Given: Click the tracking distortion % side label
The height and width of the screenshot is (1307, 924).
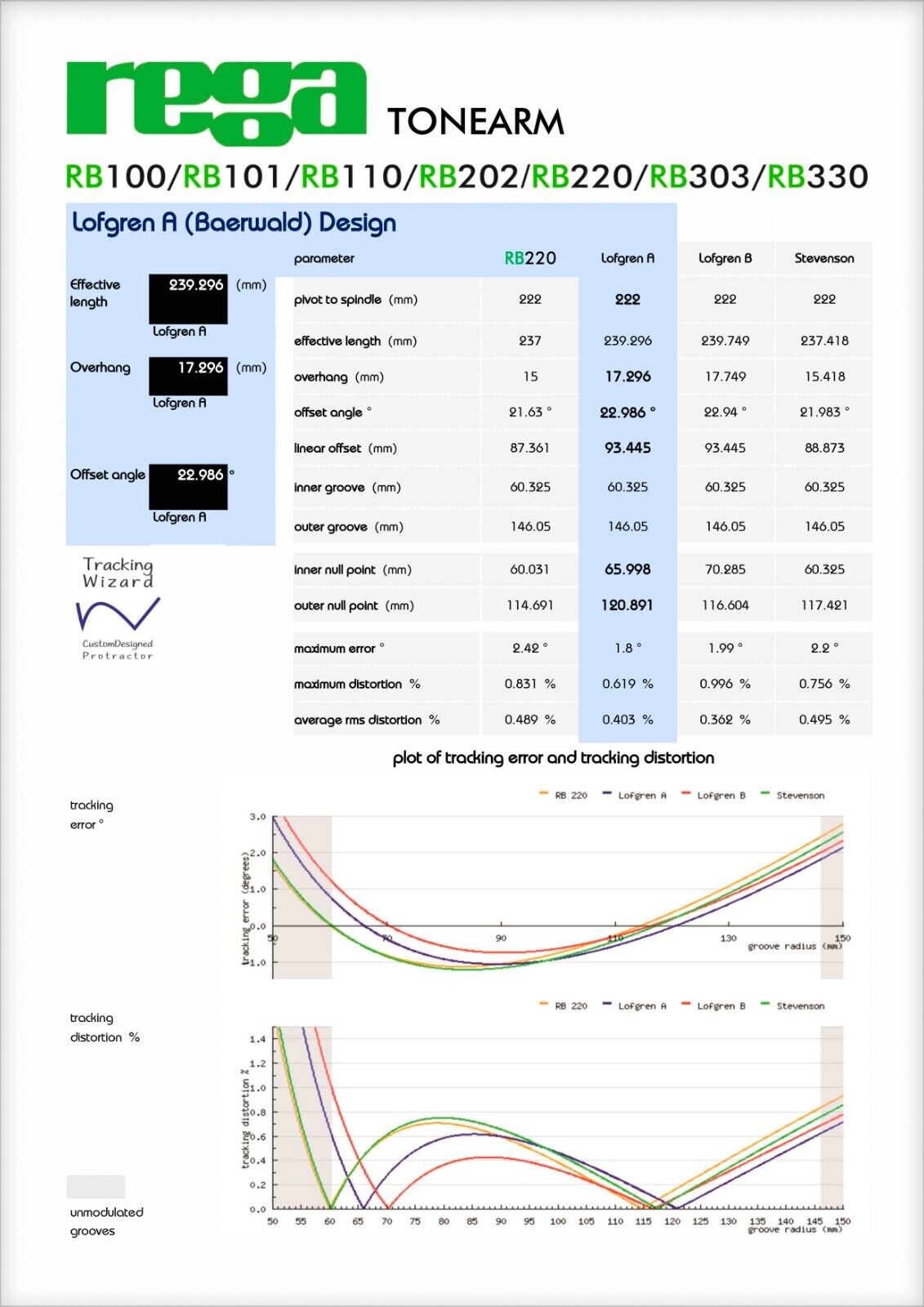Looking at the screenshot, I should click(x=105, y=1028).
